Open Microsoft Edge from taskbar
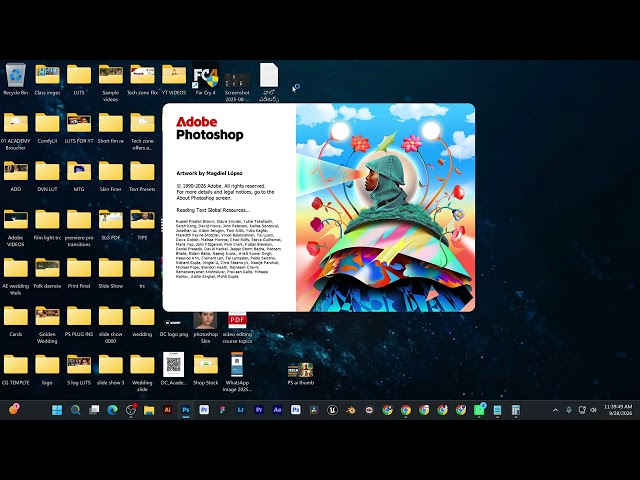The image size is (640, 480). 112,410
